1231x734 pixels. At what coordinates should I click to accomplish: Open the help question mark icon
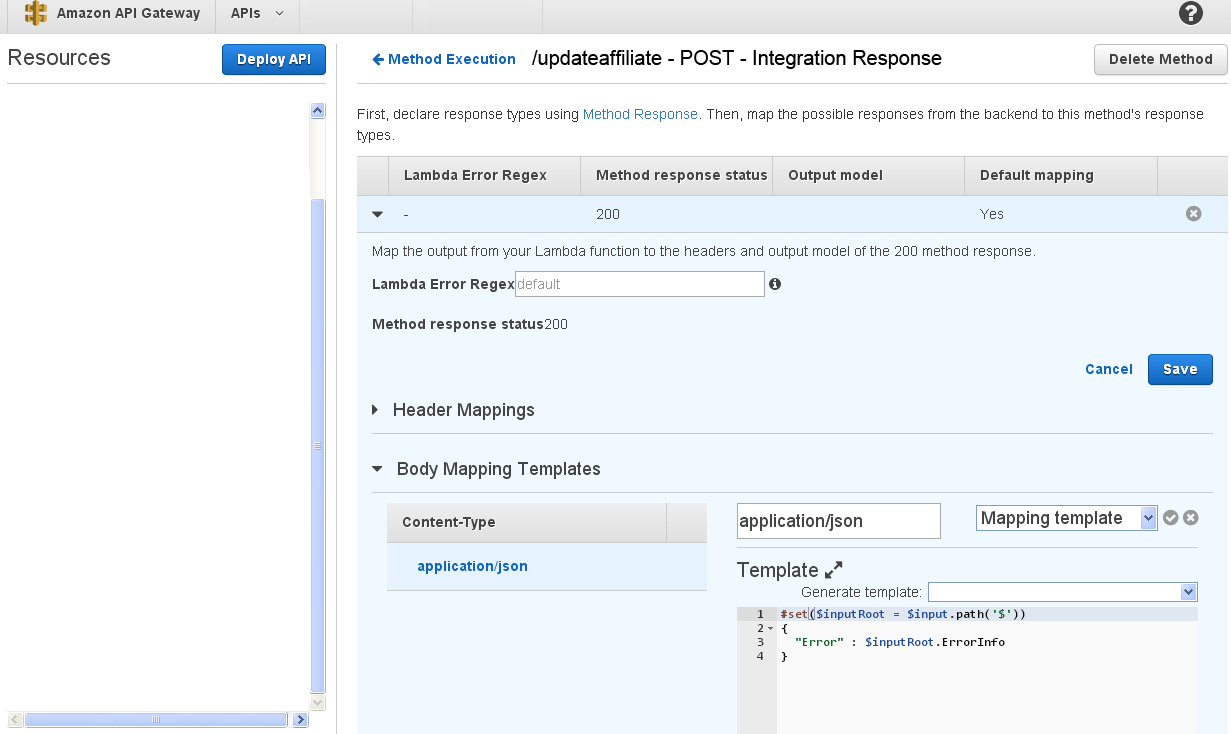(1191, 13)
